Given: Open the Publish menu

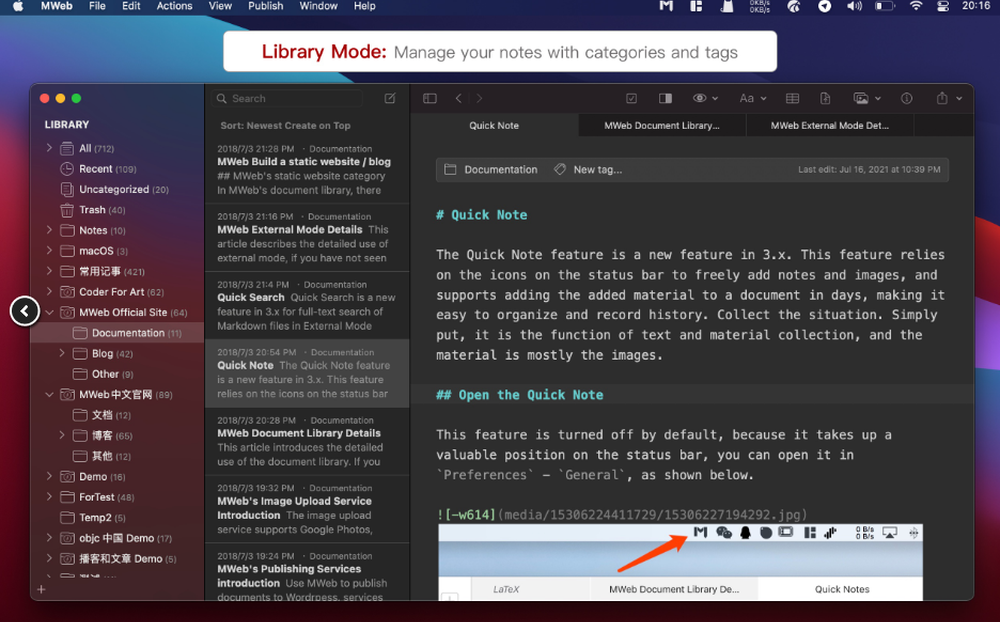Looking at the screenshot, I should pyautogui.click(x=265, y=6).
